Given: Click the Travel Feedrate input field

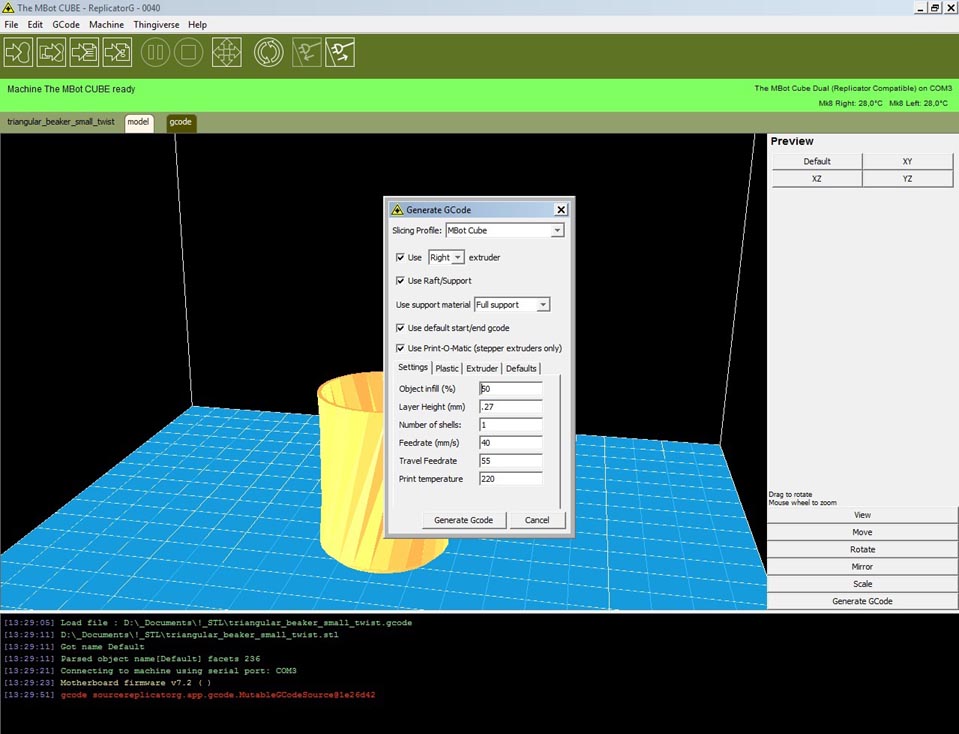Looking at the screenshot, I should (511, 461).
